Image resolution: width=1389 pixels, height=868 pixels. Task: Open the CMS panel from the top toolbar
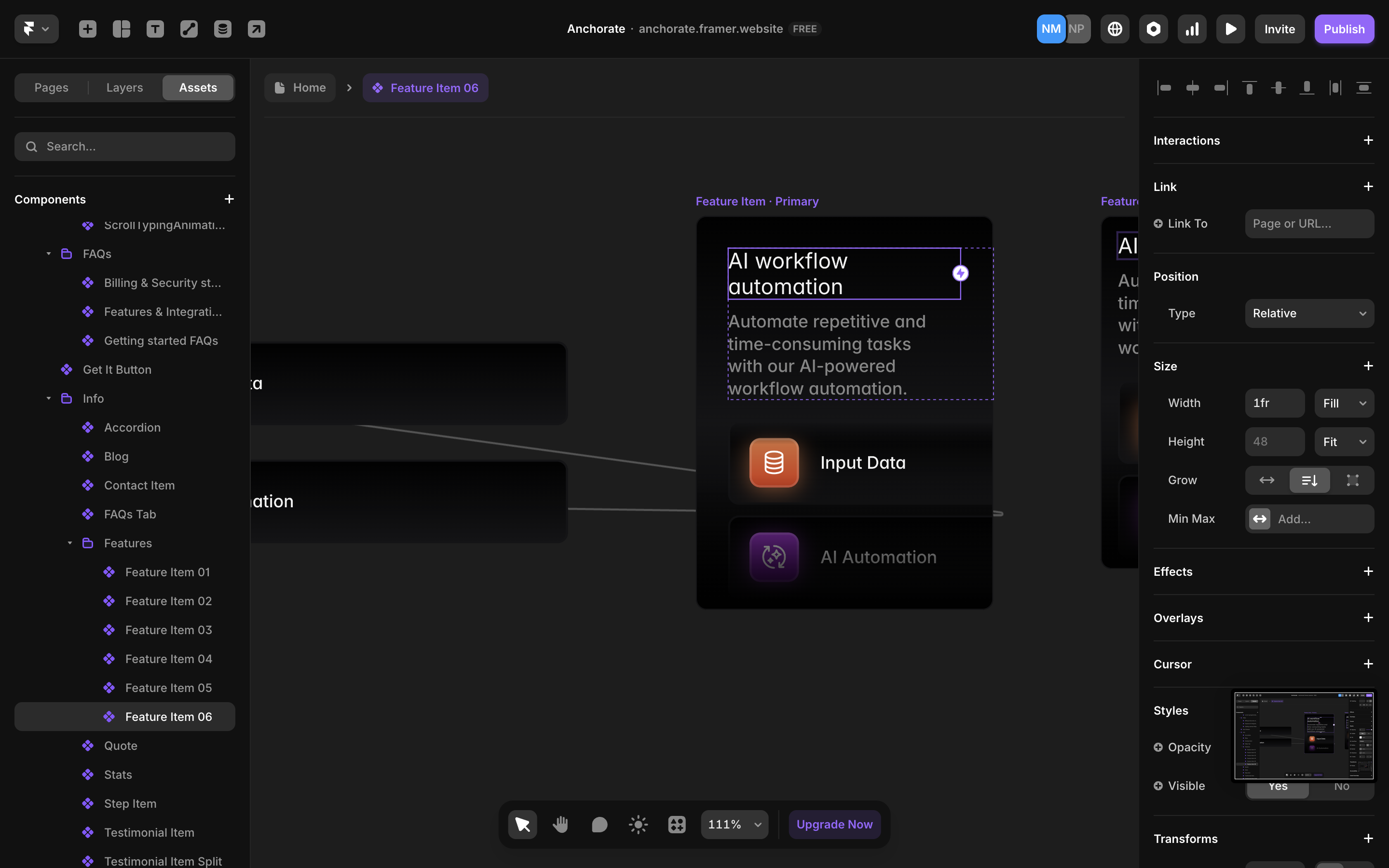point(223,28)
